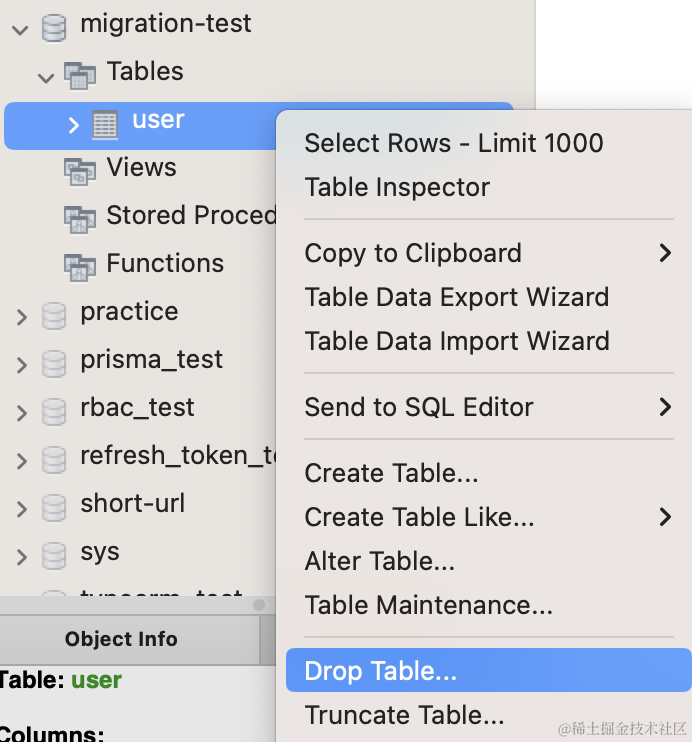This screenshot has width=692, height=742.
Task: Click the user table icon
Action: [105, 124]
